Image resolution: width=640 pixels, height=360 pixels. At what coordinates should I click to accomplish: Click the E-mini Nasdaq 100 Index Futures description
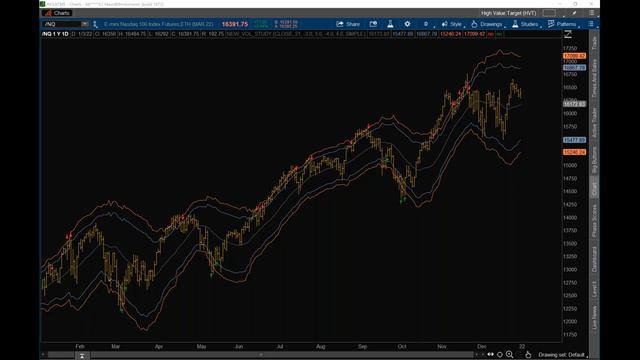tap(158, 24)
